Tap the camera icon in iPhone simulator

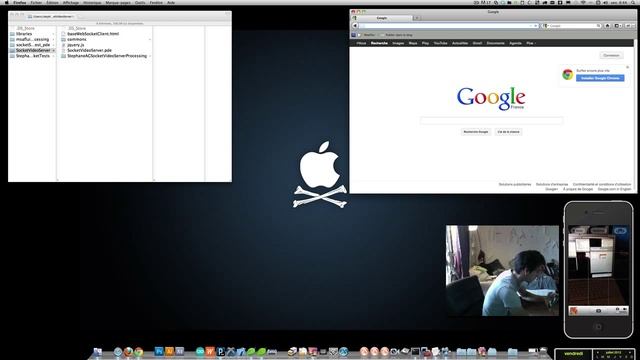click(598, 311)
